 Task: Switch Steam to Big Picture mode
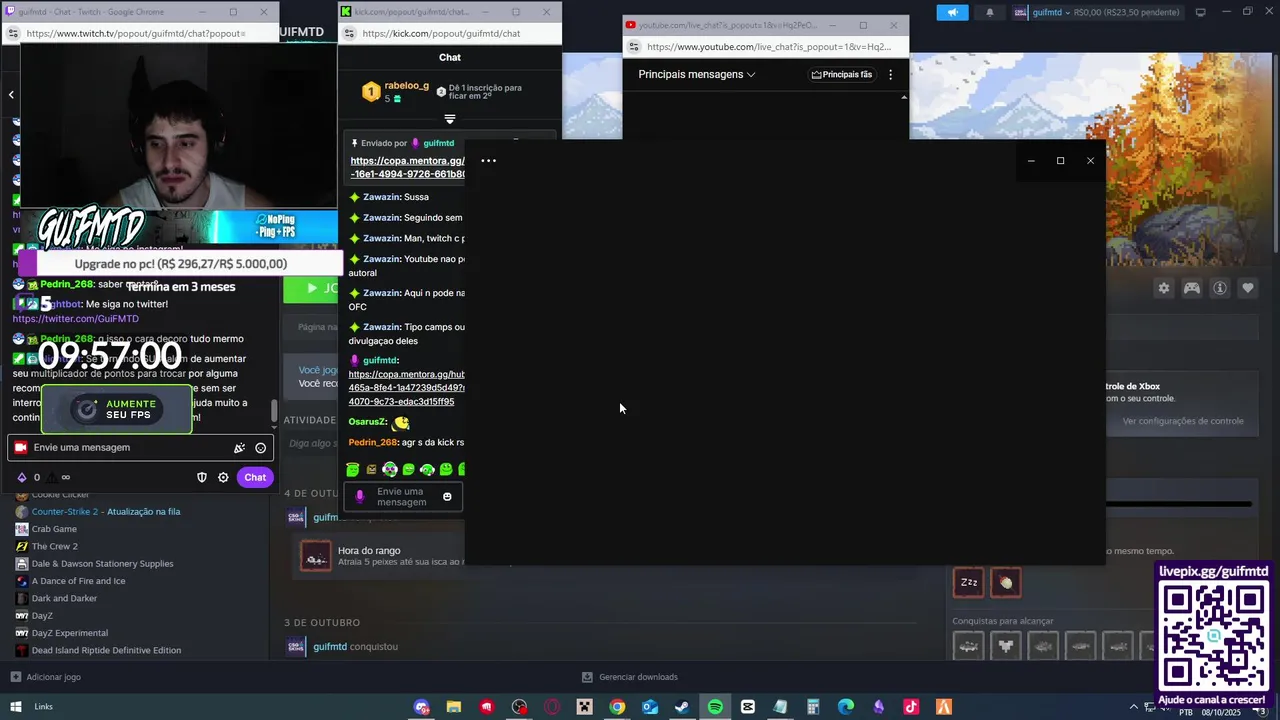pos(1200,12)
